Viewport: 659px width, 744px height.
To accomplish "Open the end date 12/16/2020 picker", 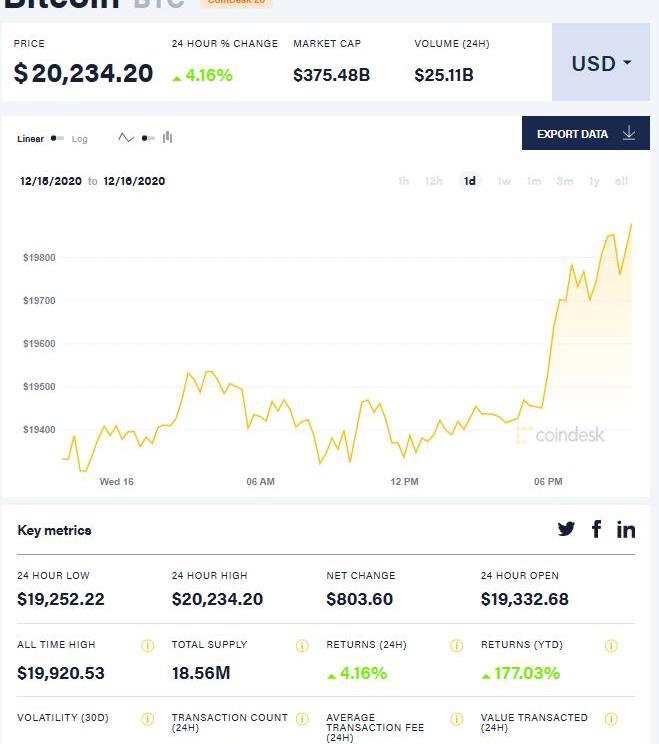I will point(134,181).
